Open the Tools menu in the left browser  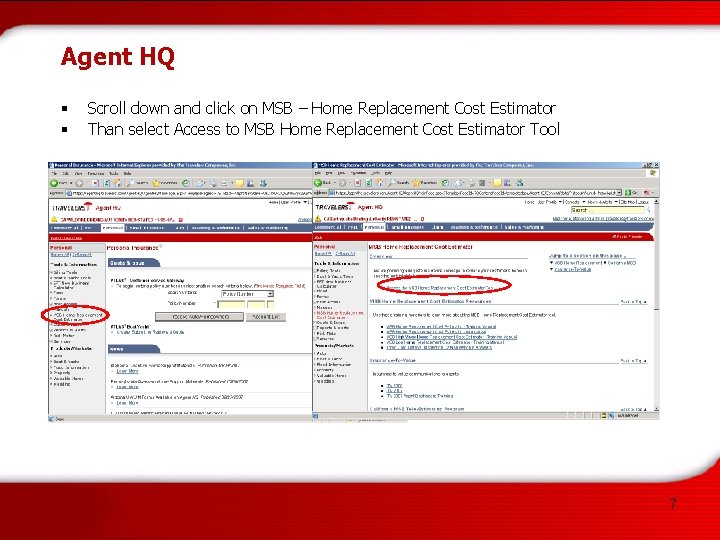pos(113,174)
